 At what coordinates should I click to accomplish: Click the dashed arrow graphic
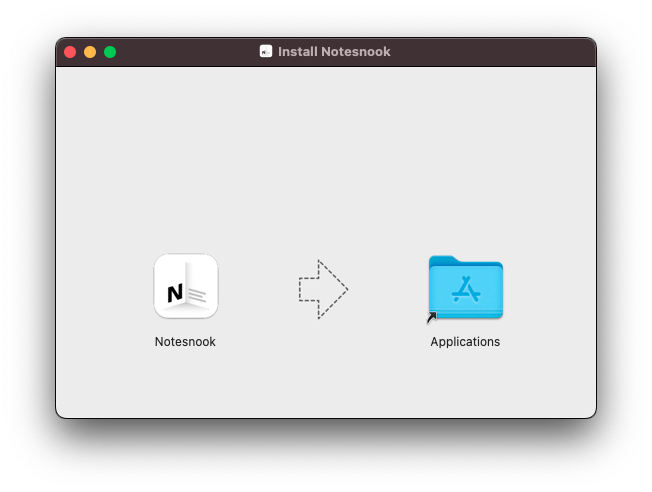(x=322, y=289)
